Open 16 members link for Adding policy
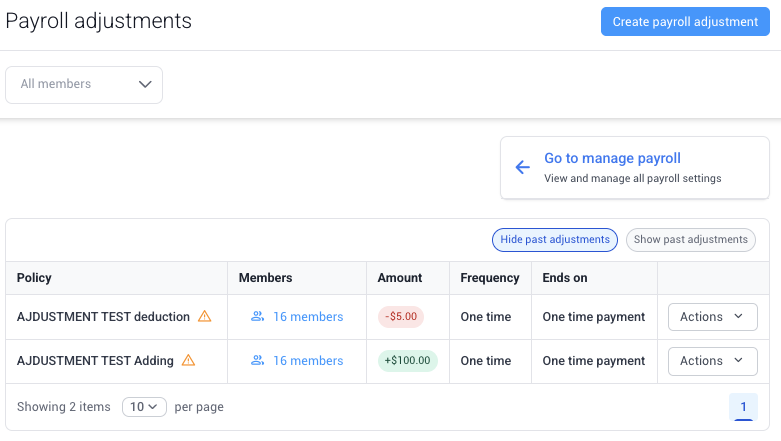 click(308, 360)
